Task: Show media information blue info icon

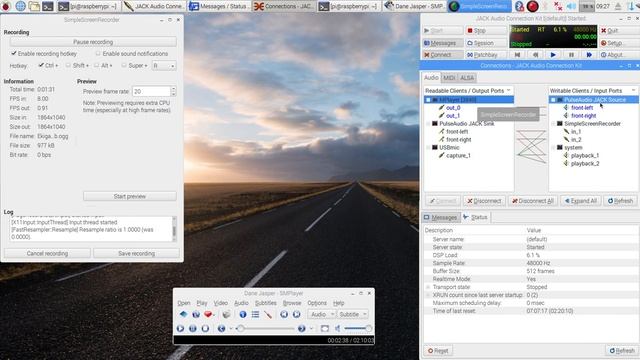Action: (243, 314)
